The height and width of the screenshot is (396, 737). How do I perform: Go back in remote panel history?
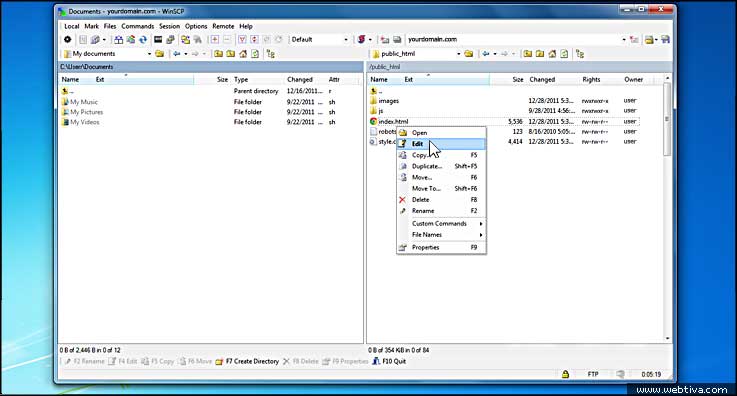click(x=486, y=54)
